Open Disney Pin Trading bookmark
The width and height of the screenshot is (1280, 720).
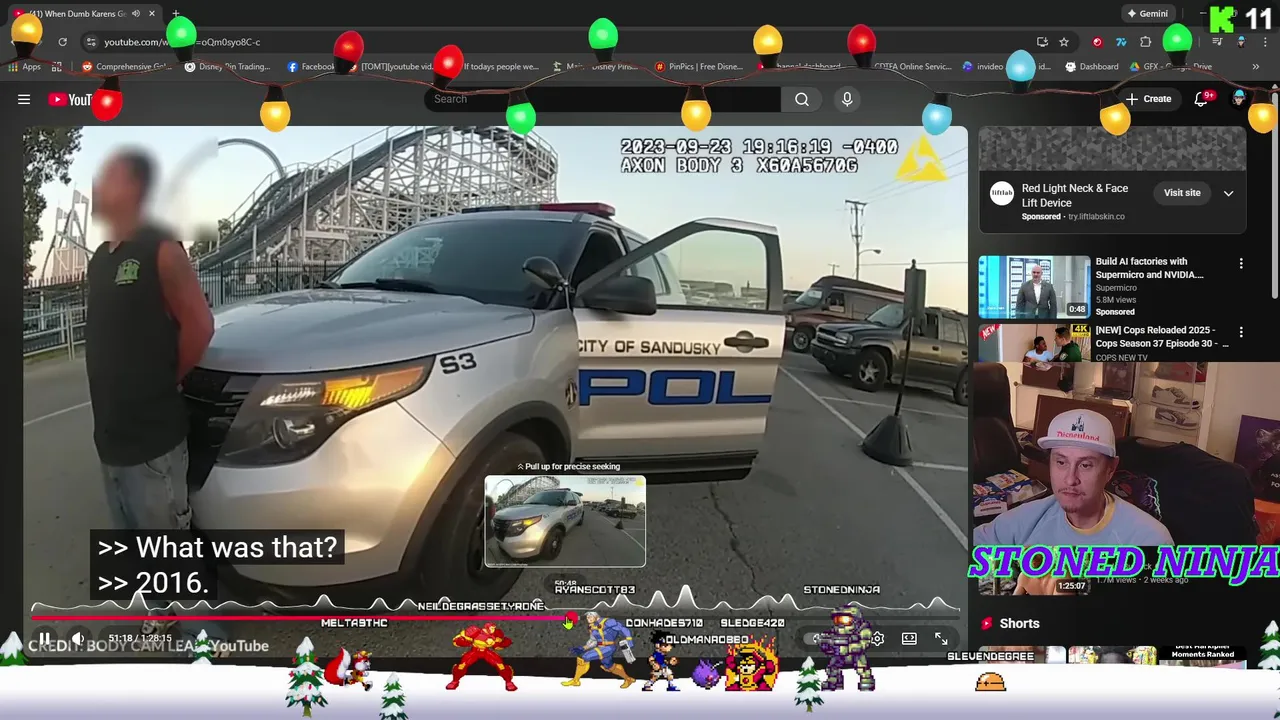228,67
